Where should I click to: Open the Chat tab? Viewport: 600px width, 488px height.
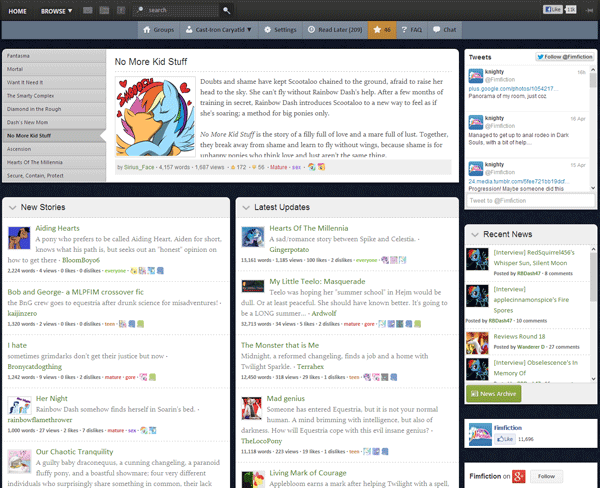[445, 29]
